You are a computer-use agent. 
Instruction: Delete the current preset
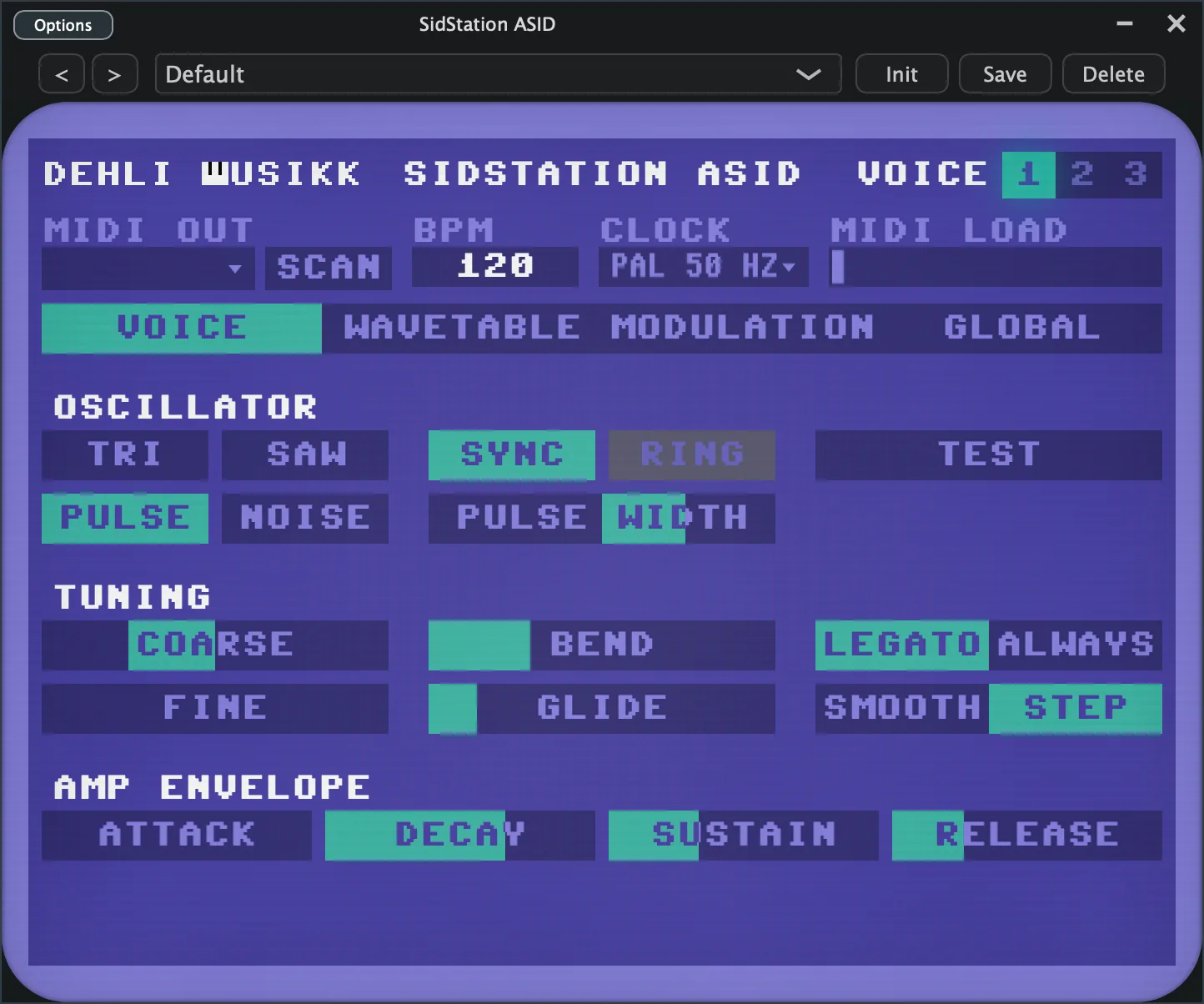point(1113,74)
